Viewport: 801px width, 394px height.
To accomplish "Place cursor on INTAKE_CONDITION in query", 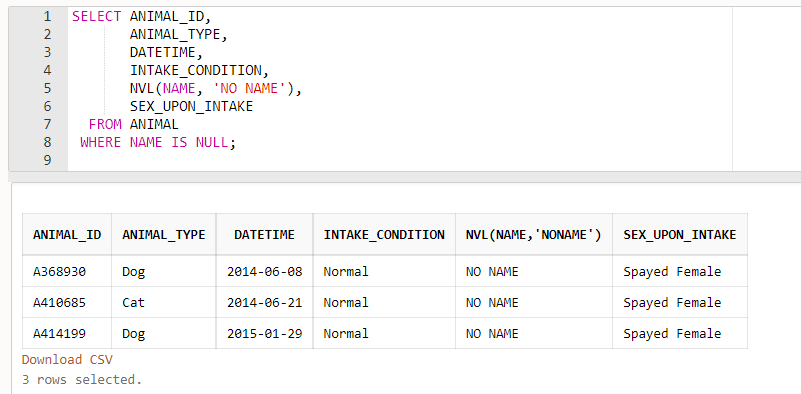I will tap(196, 71).
